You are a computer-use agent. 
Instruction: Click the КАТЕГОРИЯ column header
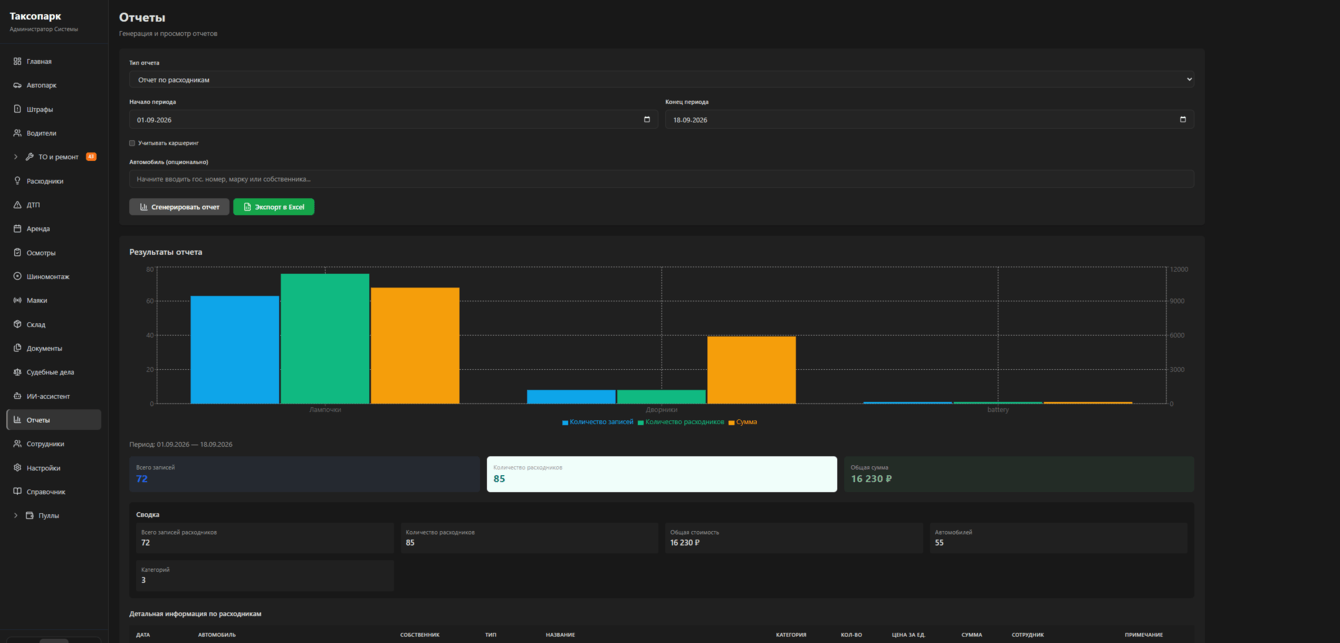tap(791, 635)
